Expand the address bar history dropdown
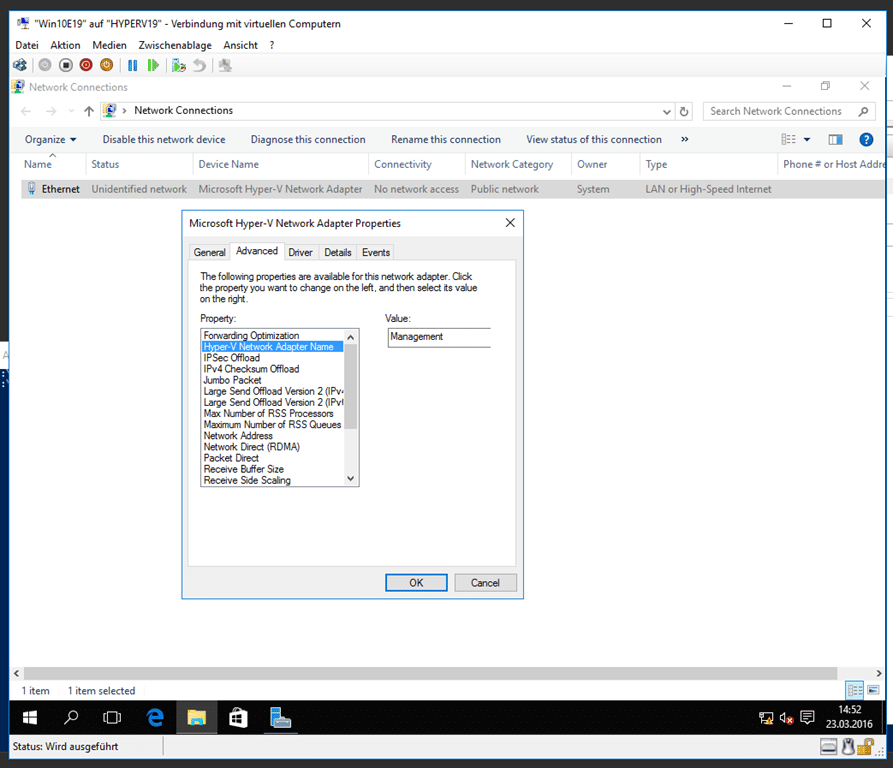 tap(666, 112)
